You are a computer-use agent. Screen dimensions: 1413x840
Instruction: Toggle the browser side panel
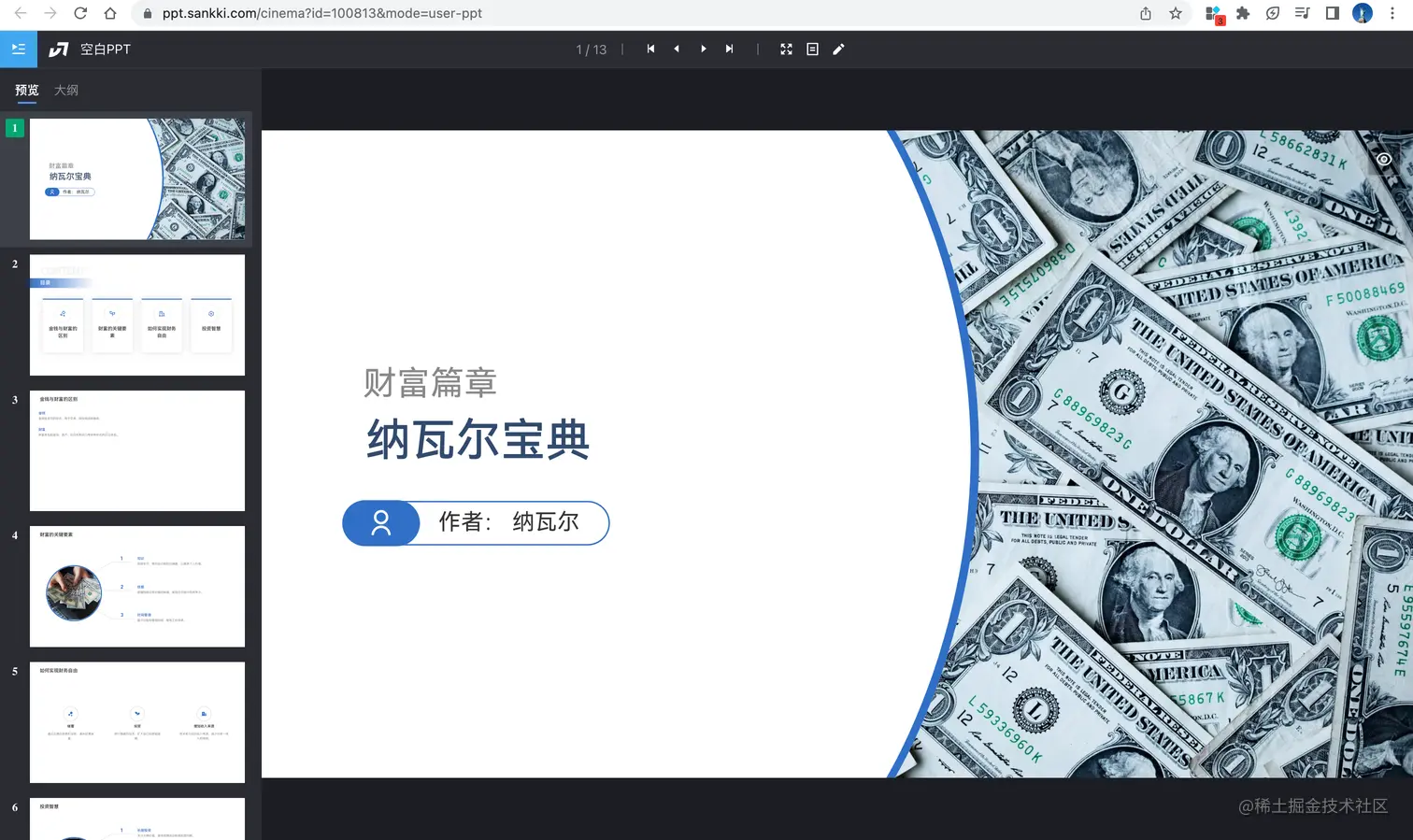1333,13
